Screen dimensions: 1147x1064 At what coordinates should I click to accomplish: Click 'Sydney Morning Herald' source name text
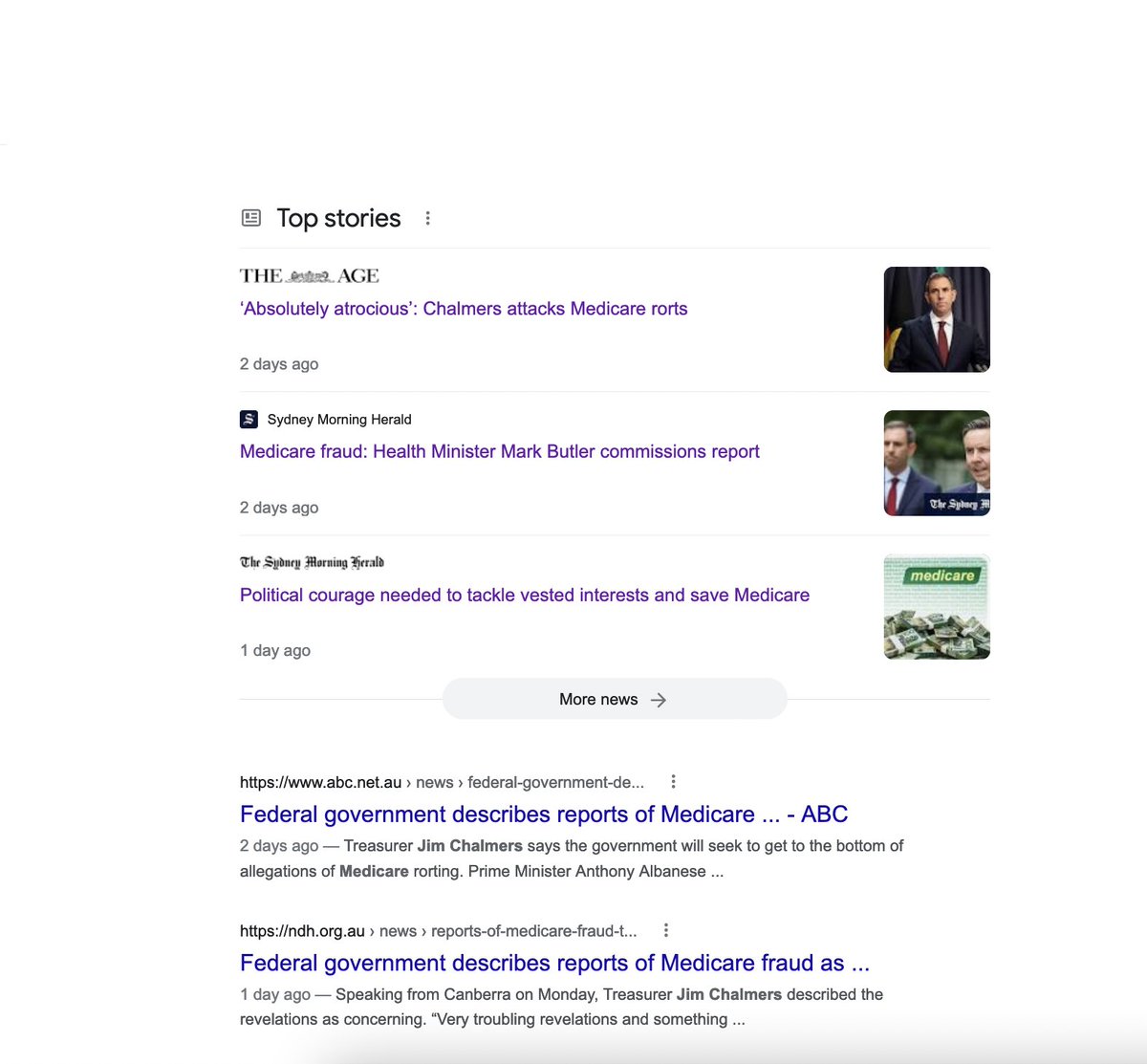tap(339, 419)
